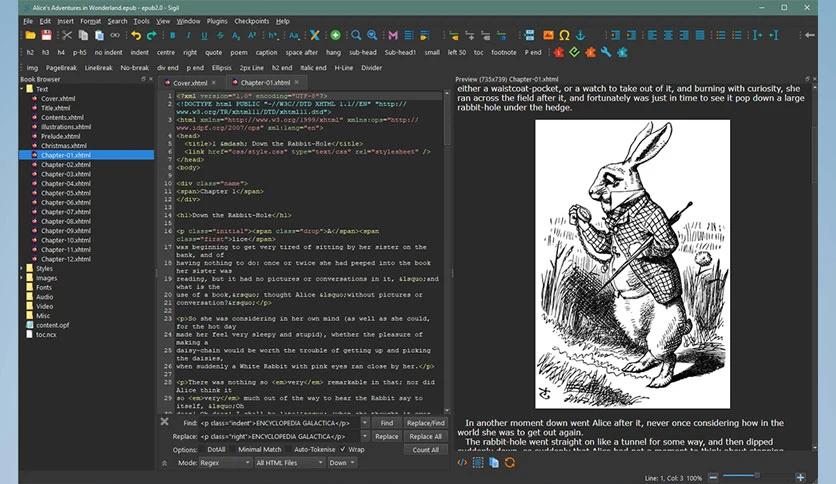The width and height of the screenshot is (836, 484).
Task: Open the Metadata Editor M icon
Action: [393, 35]
